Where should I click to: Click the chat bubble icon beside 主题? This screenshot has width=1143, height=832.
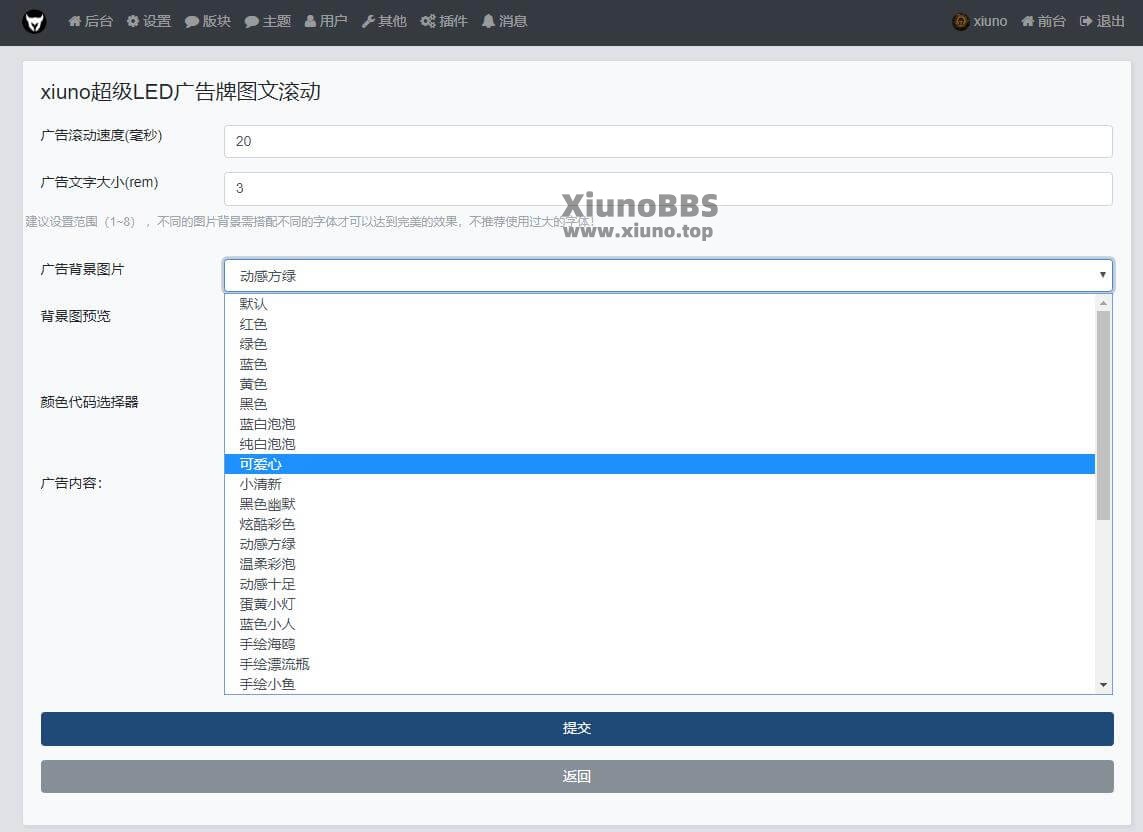pyautogui.click(x=251, y=22)
